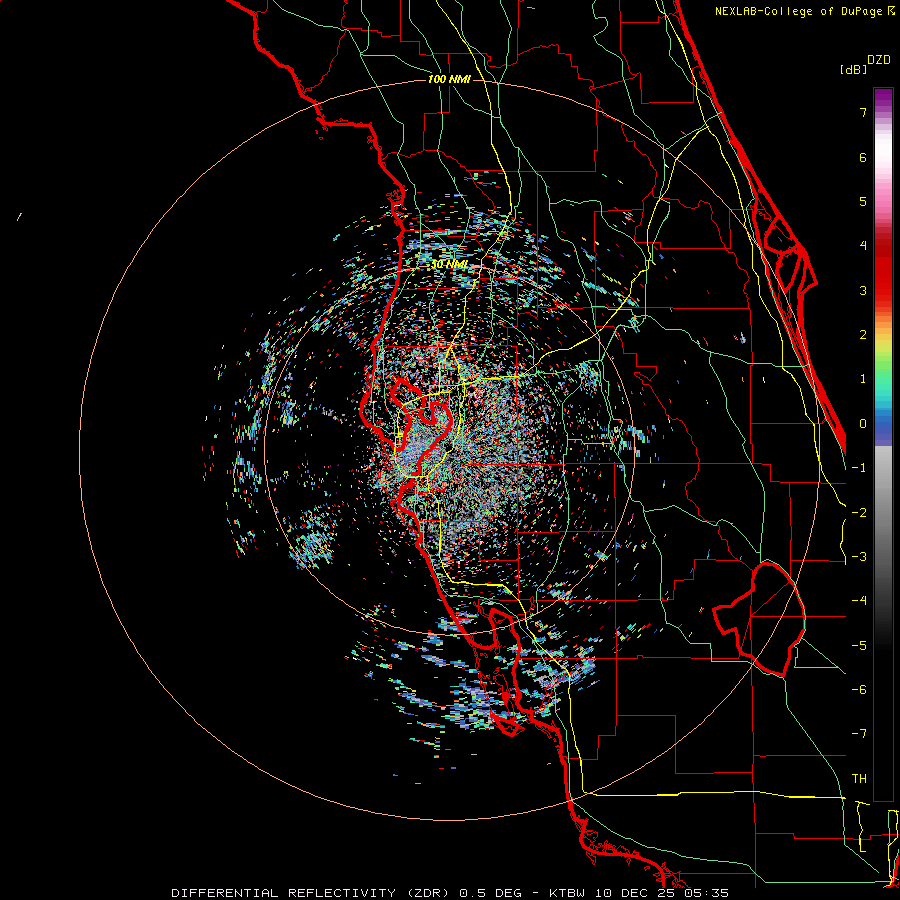The height and width of the screenshot is (900, 900).
Task: Click the 7 dB color scale label
Action: point(863,112)
